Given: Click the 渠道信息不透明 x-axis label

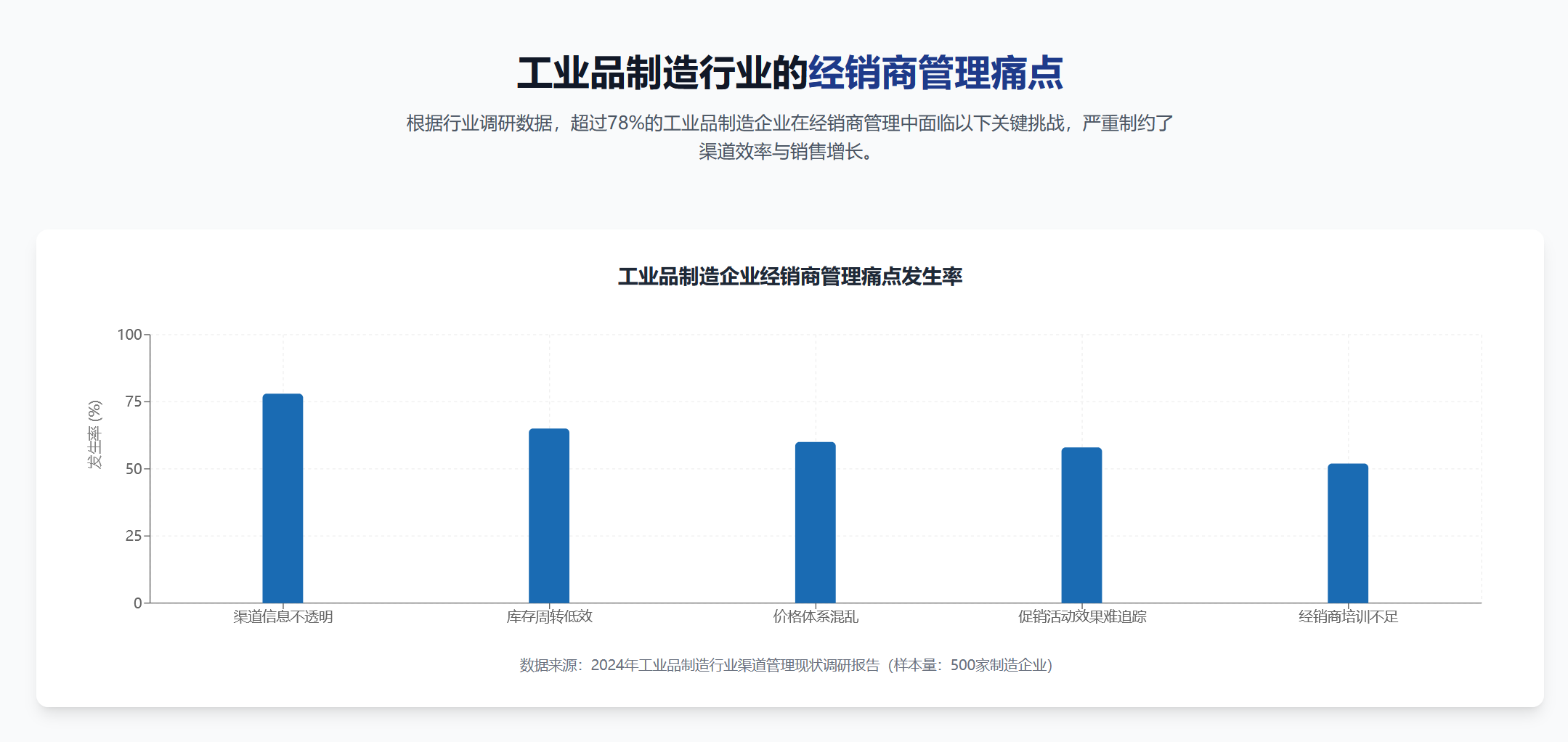Looking at the screenshot, I should [x=283, y=617].
